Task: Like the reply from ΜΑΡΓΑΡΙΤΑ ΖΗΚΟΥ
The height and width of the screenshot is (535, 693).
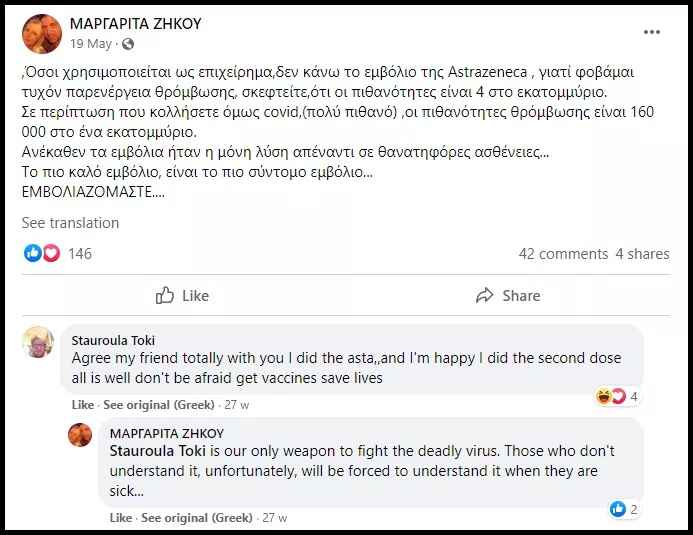Action: coord(120,518)
